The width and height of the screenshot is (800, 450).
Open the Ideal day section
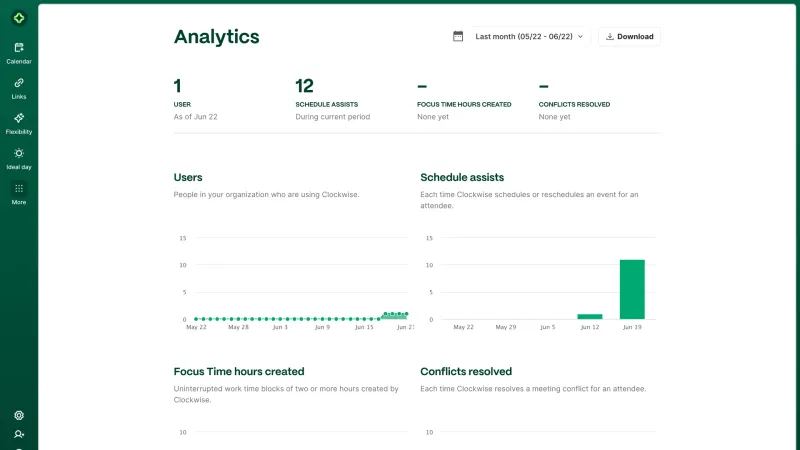click(19, 159)
